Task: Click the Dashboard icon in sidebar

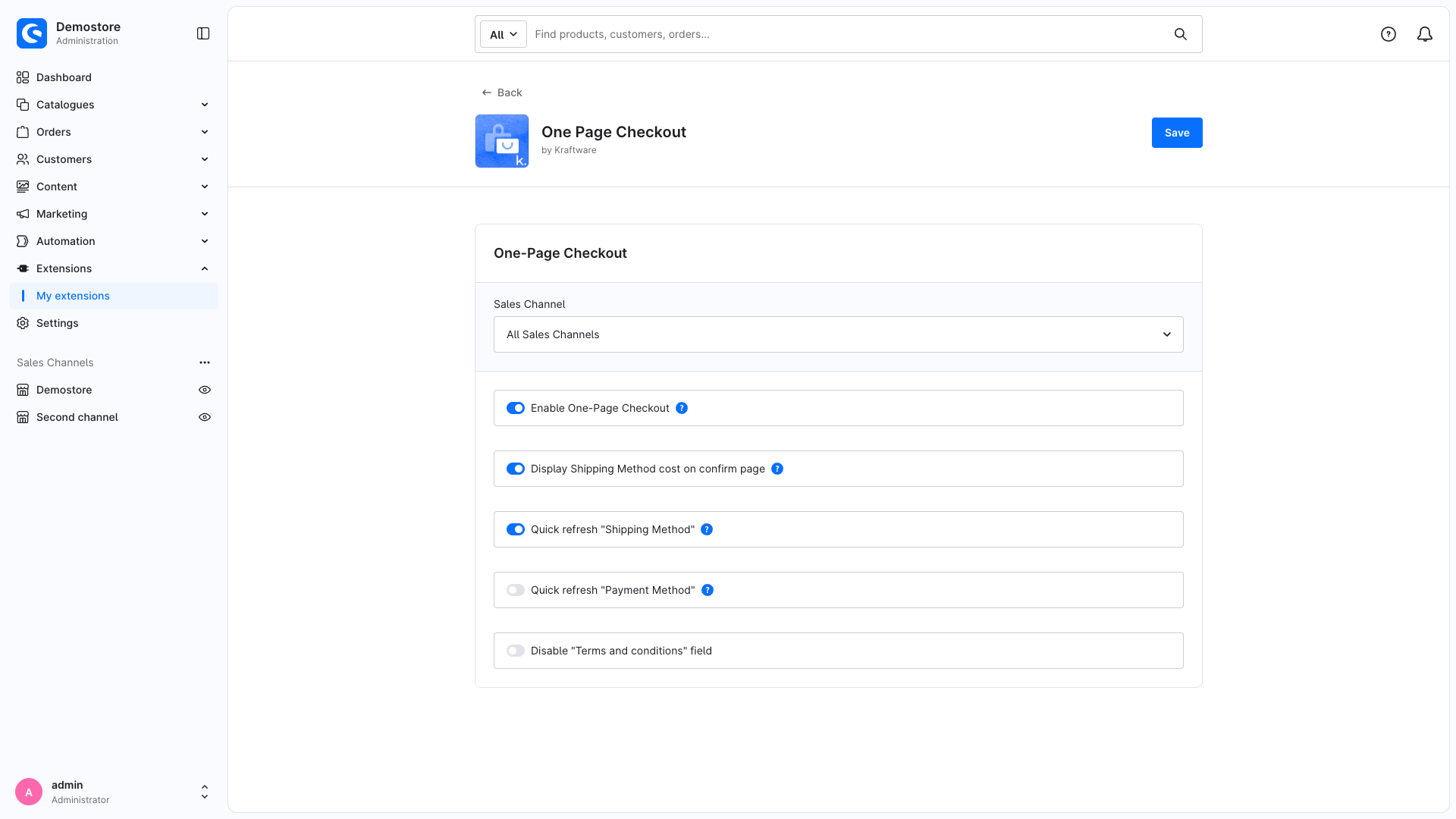Action: [x=23, y=77]
